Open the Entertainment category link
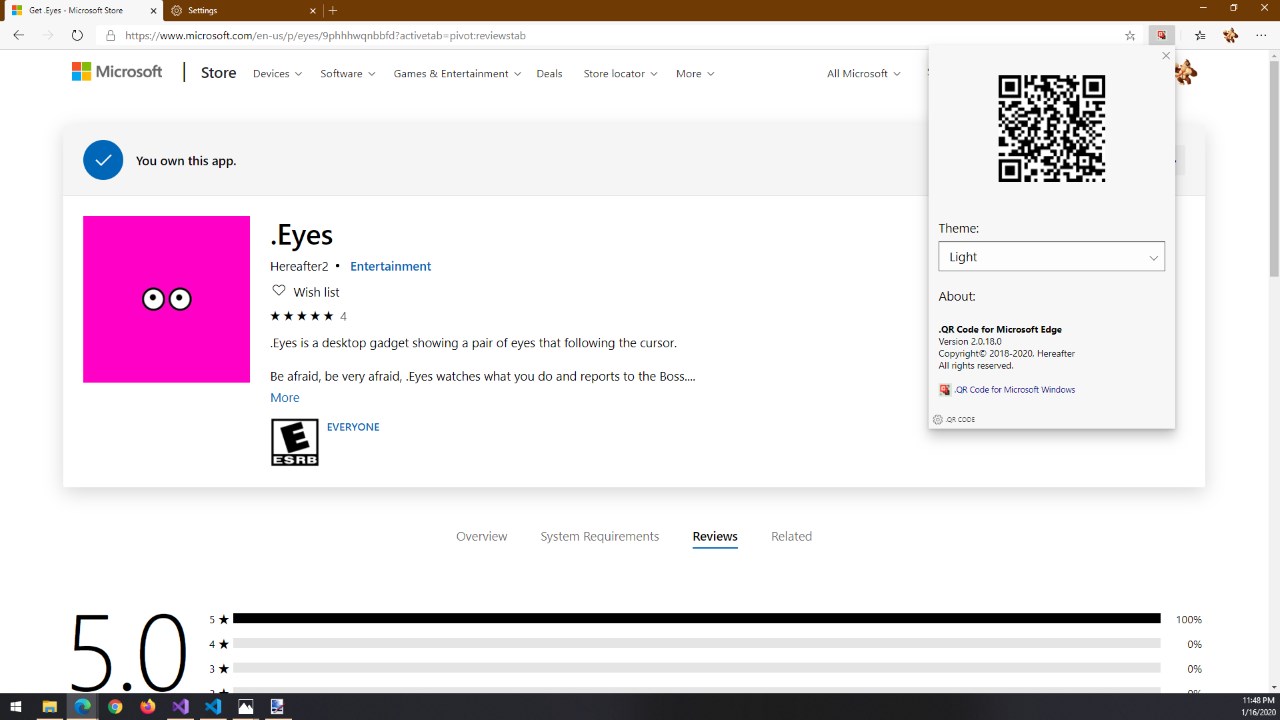The image size is (1280, 720). click(x=390, y=266)
